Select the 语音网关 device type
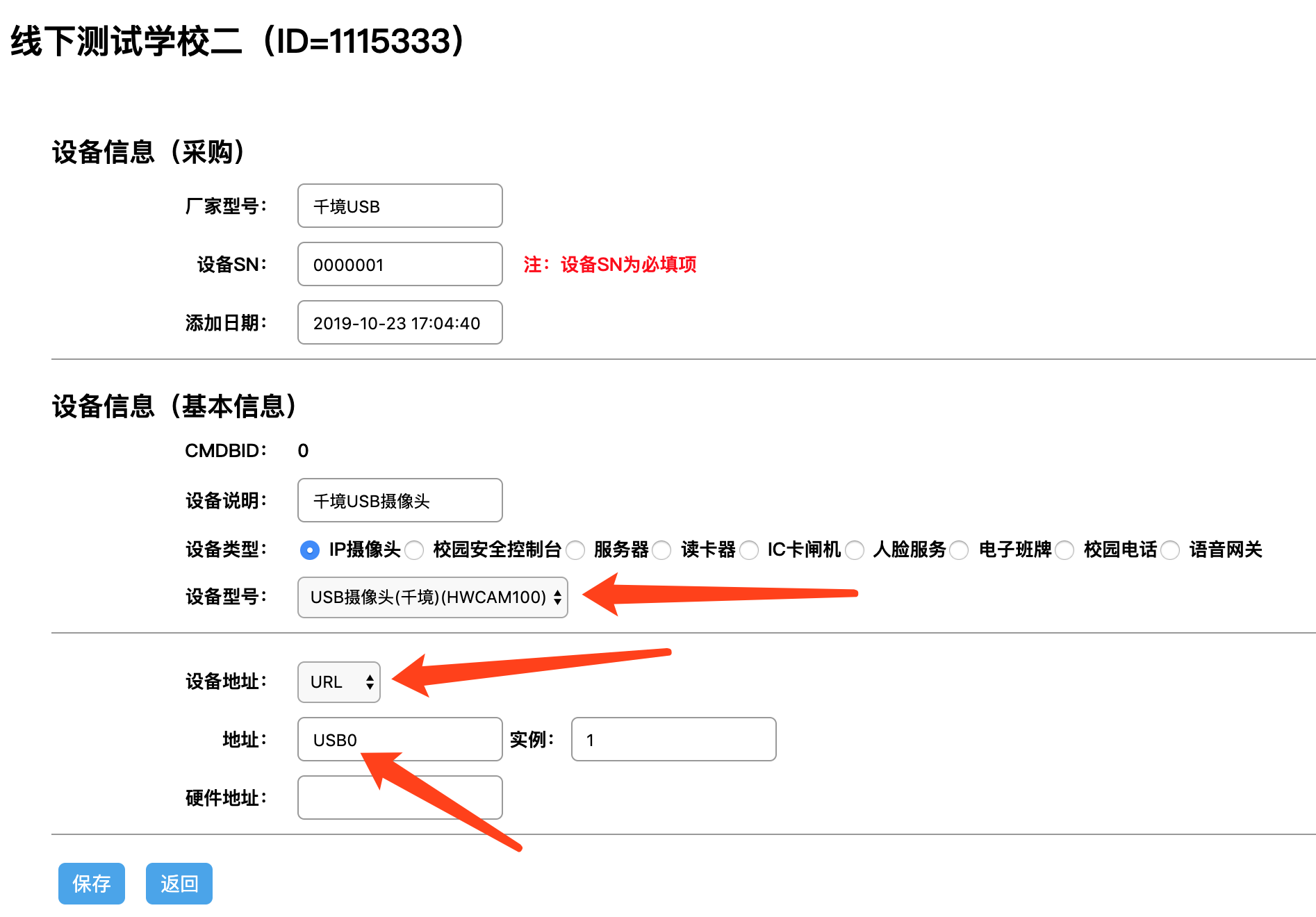Screen dimensions: 1316x917 tap(1170, 550)
